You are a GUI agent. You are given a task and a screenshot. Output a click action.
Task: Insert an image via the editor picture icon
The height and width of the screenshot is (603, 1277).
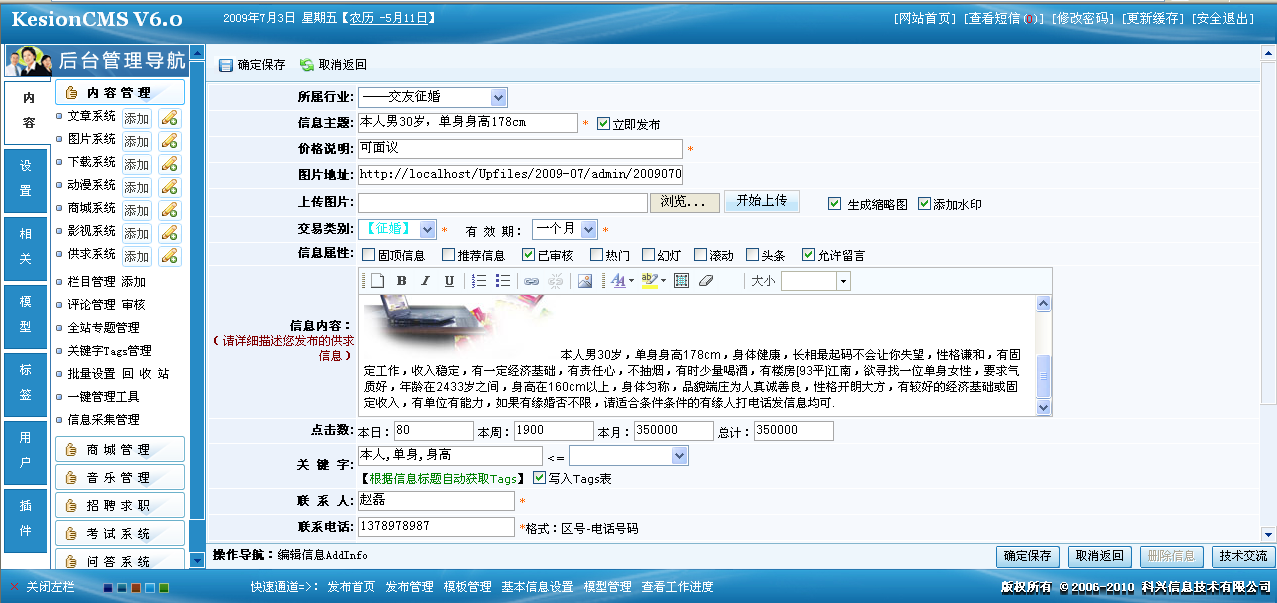coord(584,283)
